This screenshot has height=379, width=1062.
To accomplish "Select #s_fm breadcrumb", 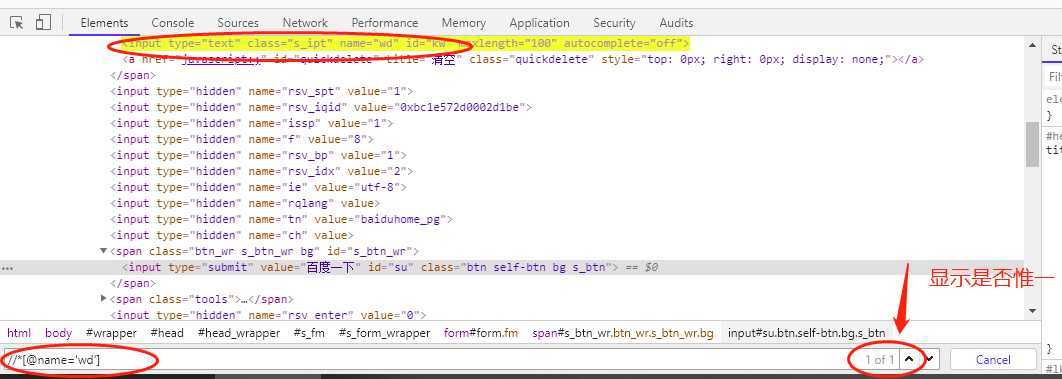I will tap(309, 333).
